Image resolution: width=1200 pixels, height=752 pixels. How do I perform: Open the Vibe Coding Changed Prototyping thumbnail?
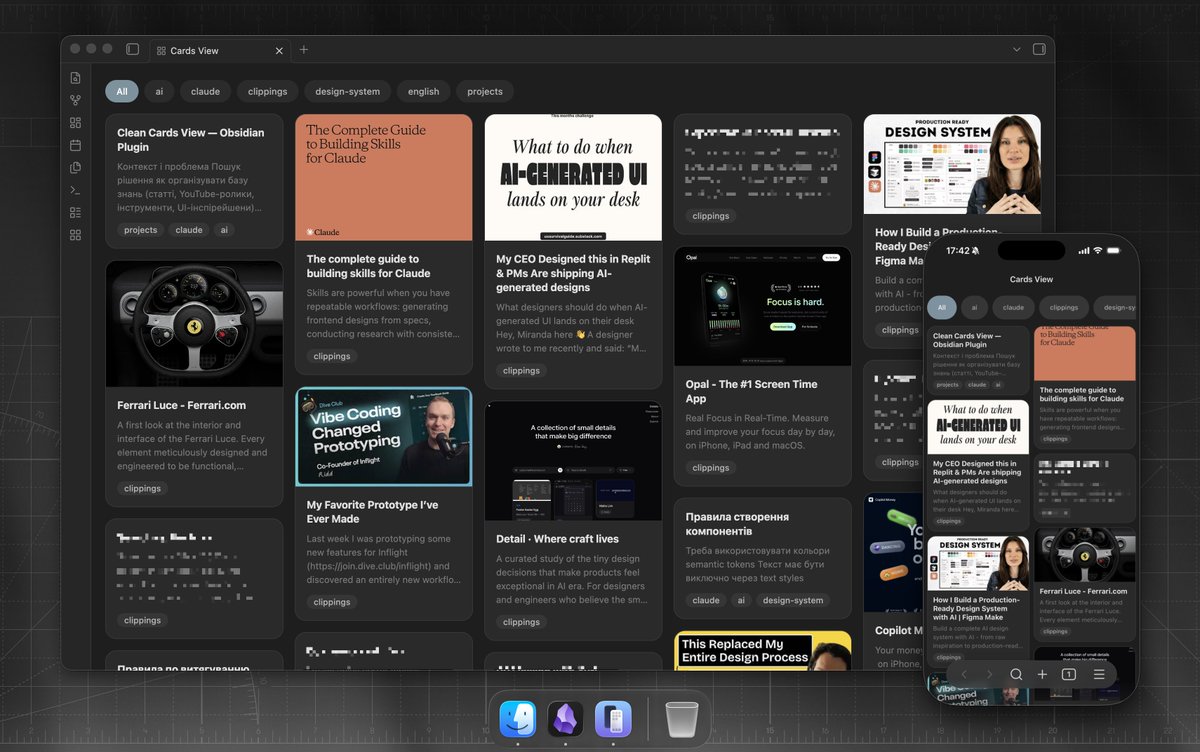383,437
